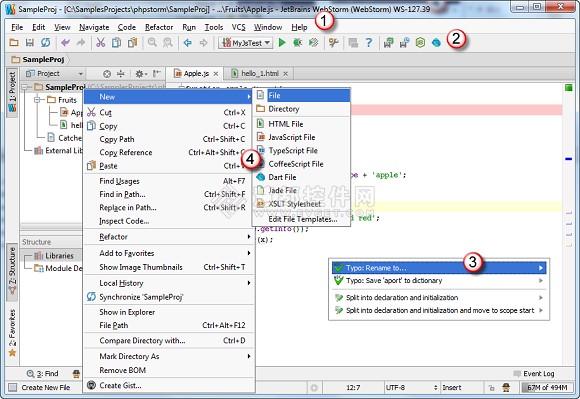Open the Project panel gear settings dropdown
The image size is (580, 399).
coord(141,74)
